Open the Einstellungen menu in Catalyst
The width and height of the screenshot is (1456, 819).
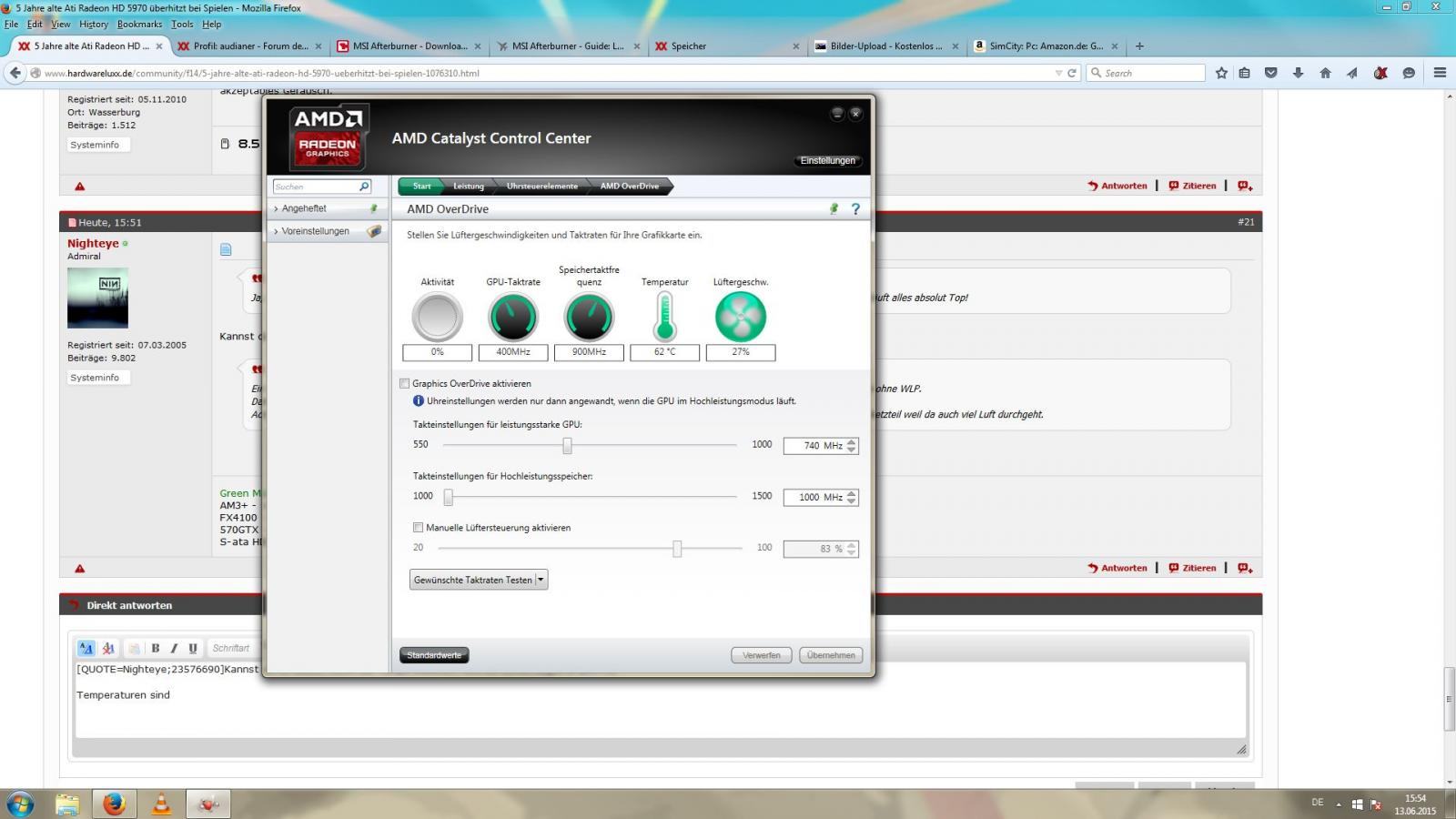828,161
